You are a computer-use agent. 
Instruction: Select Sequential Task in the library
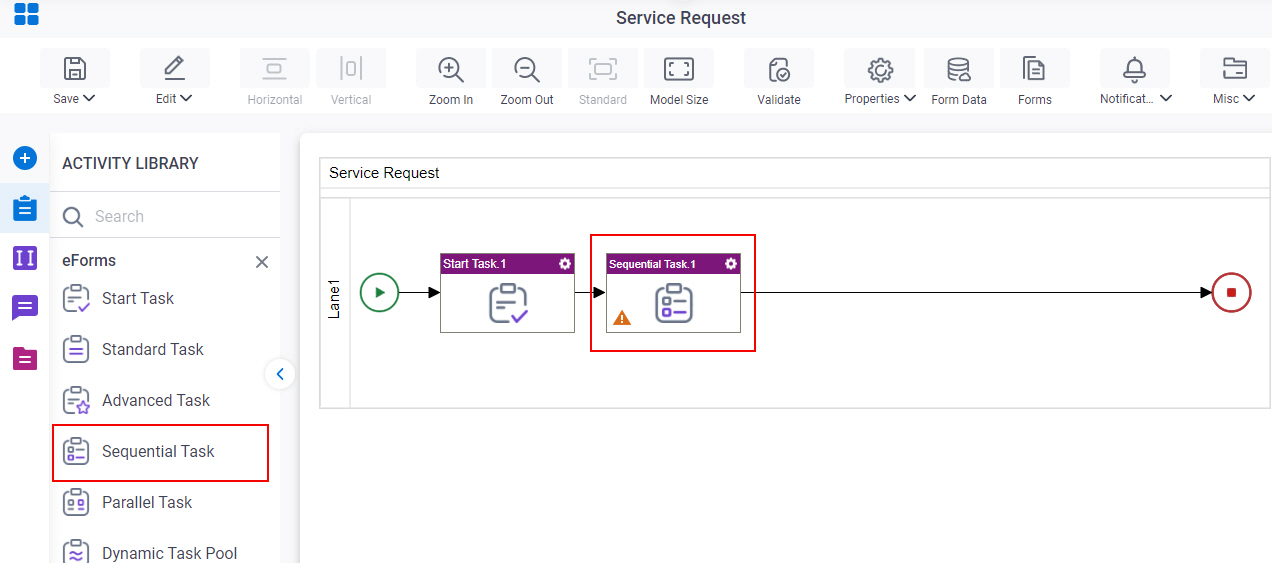point(160,451)
